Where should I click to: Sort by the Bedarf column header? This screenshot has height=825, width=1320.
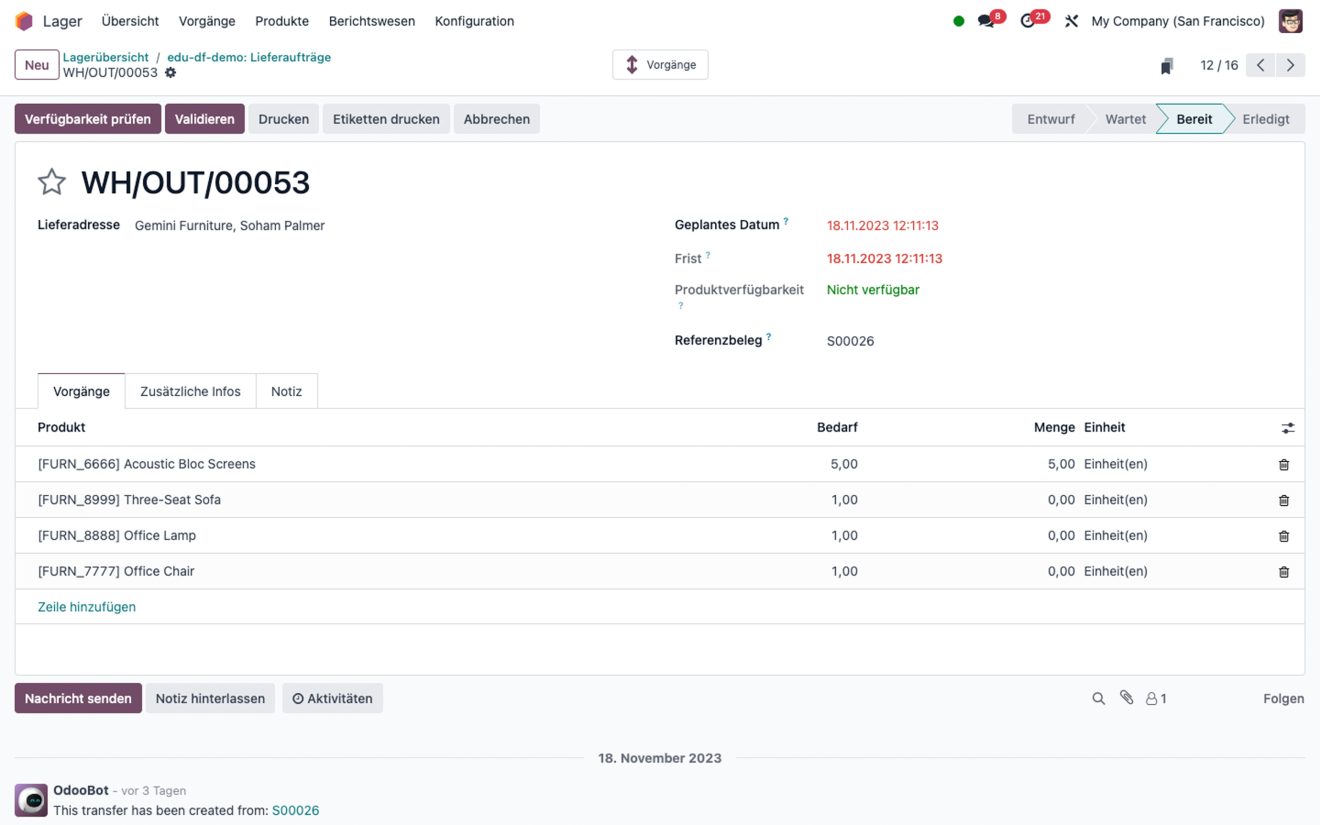coord(837,427)
